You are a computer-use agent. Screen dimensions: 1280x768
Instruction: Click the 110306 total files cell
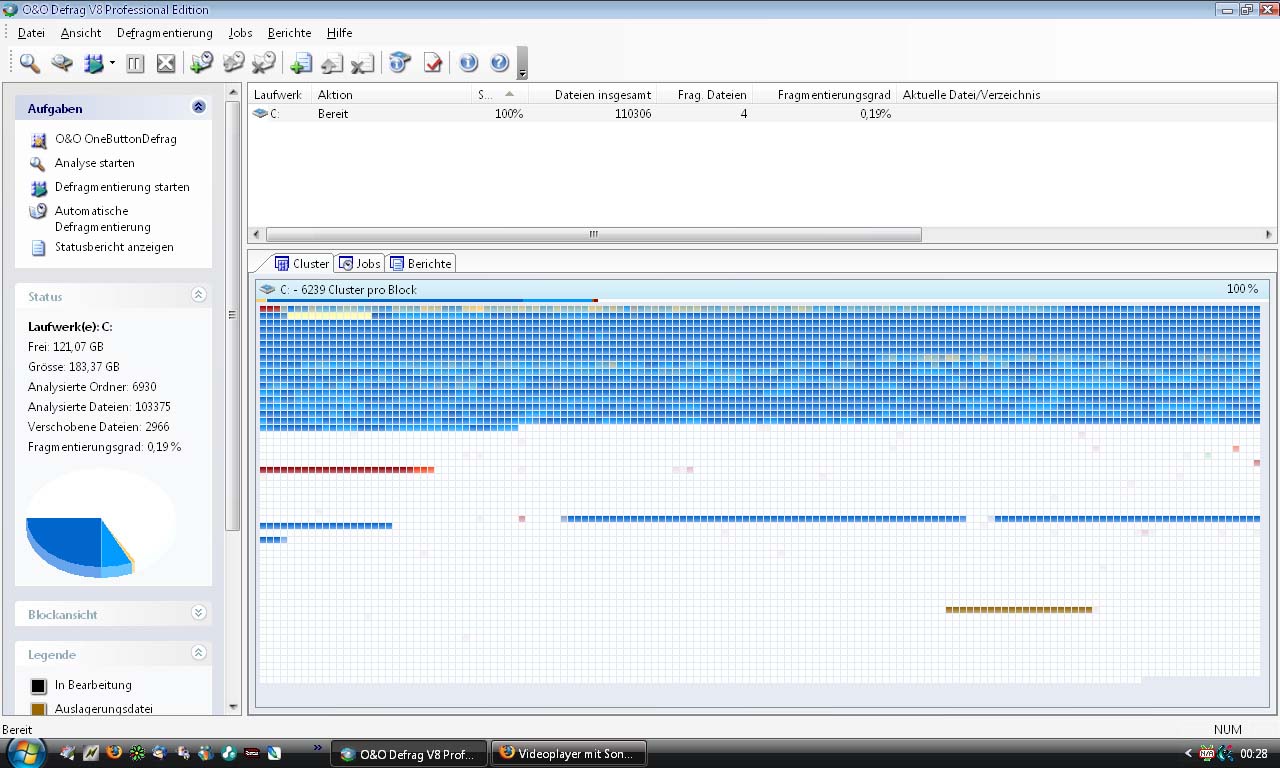633,114
